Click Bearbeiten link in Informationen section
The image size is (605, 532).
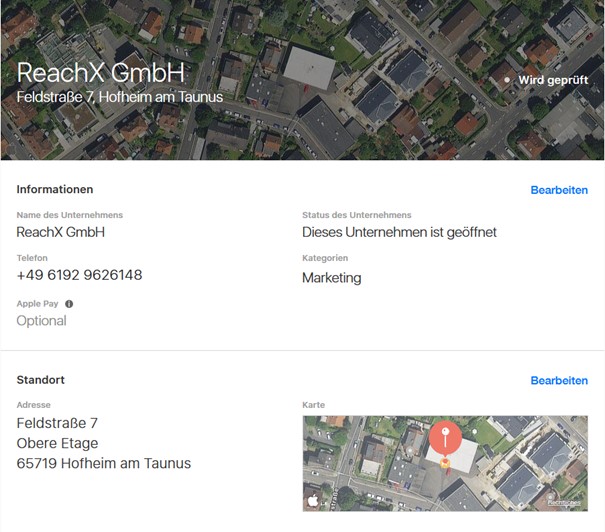tap(559, 190)
